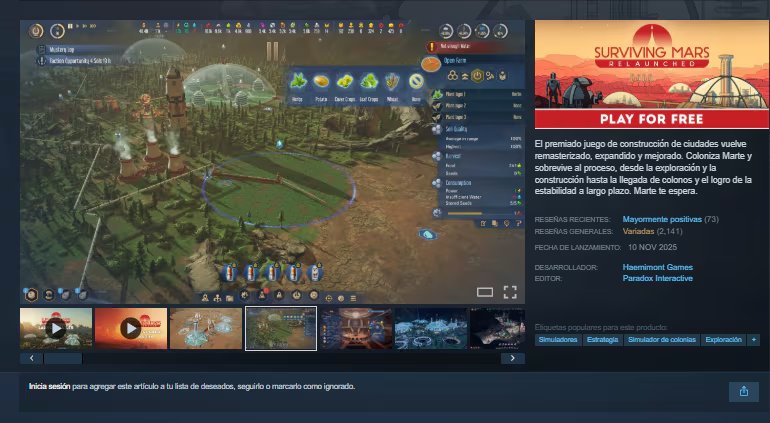The image size is (770, 423).
Task: Click the Inicia sesión link
Action: [49, 387]
